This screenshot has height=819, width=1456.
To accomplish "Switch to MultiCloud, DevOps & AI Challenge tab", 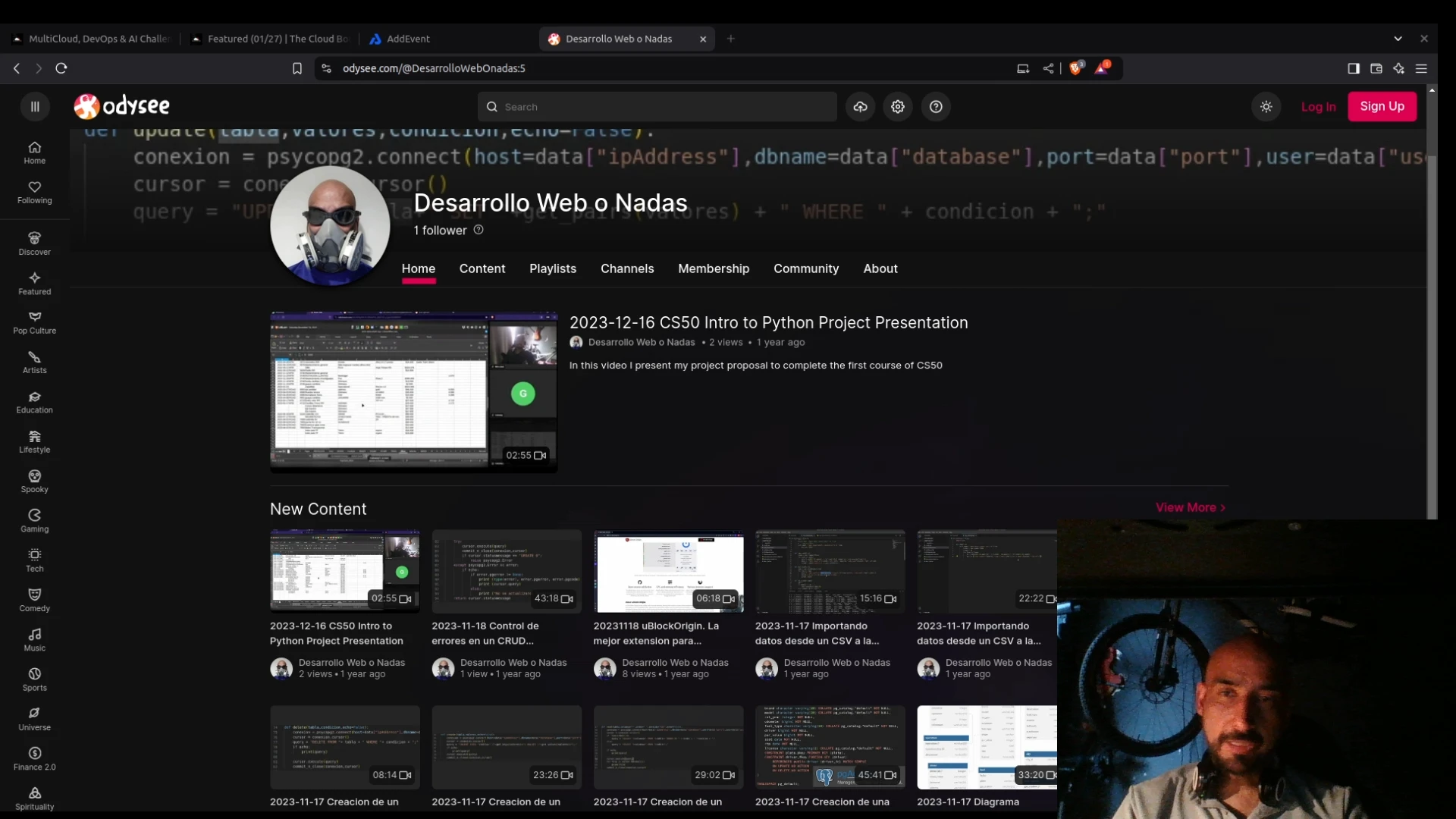I will (92, 39).
